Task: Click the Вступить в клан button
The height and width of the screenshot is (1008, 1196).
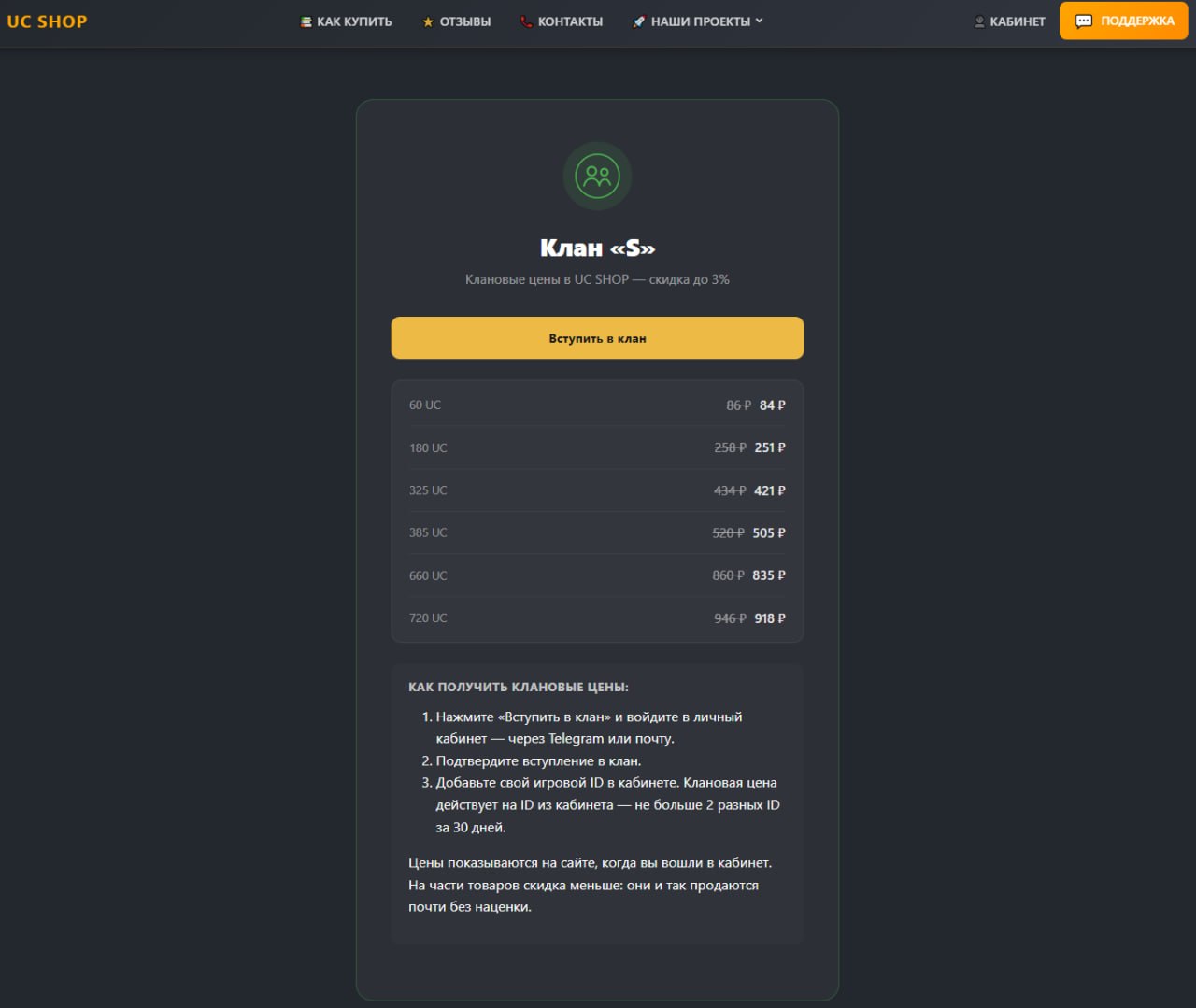Action: pyautogui.click(x=597, y=337)
